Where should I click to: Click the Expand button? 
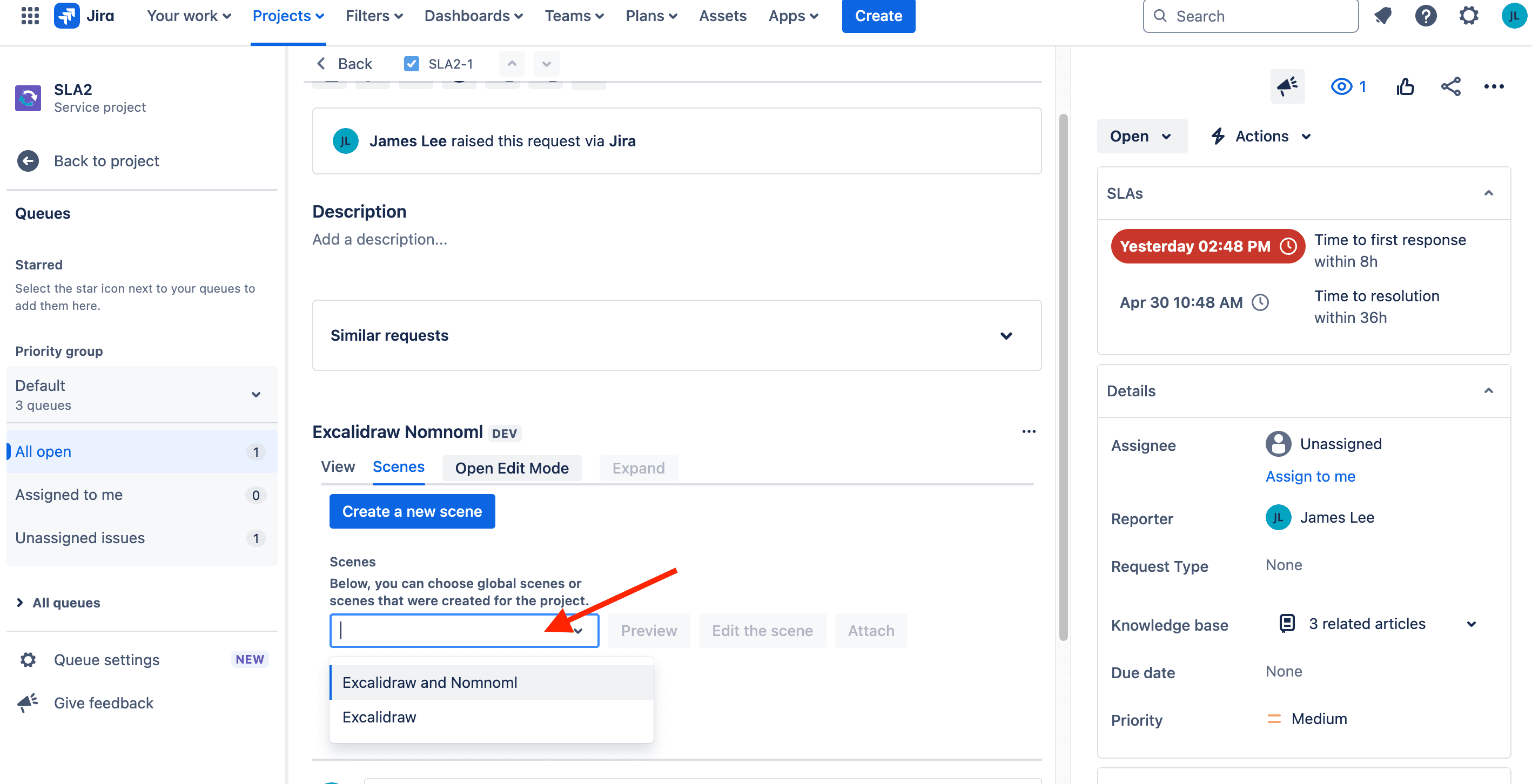coord(638,468)
